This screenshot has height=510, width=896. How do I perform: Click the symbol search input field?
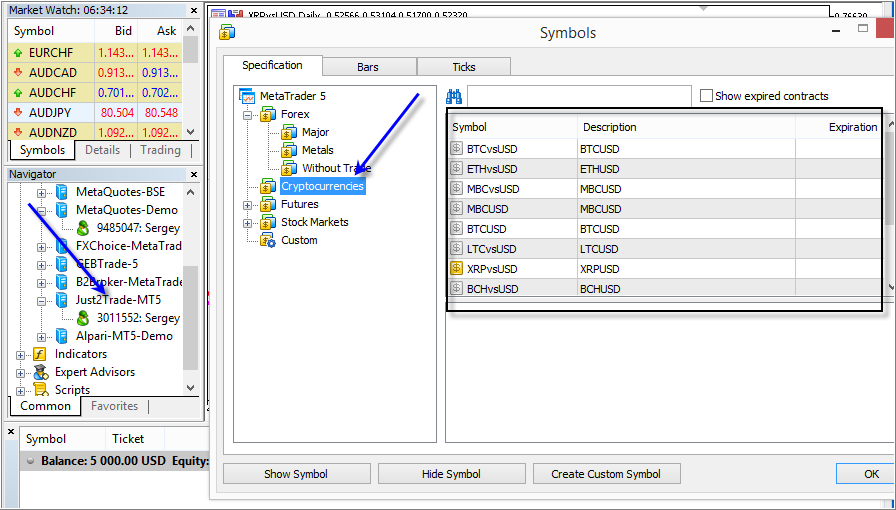pyautogui.click(x=579, y=95)
